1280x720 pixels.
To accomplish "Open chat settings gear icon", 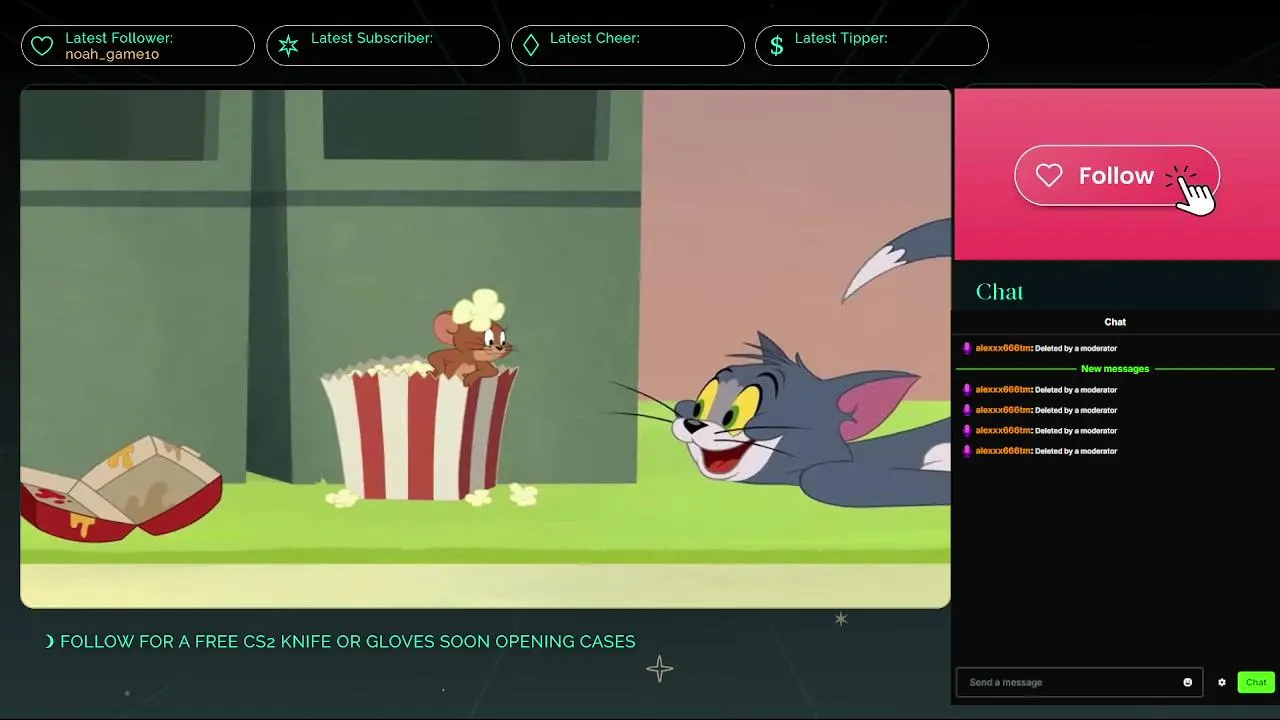I will [x=1221, y=682].
